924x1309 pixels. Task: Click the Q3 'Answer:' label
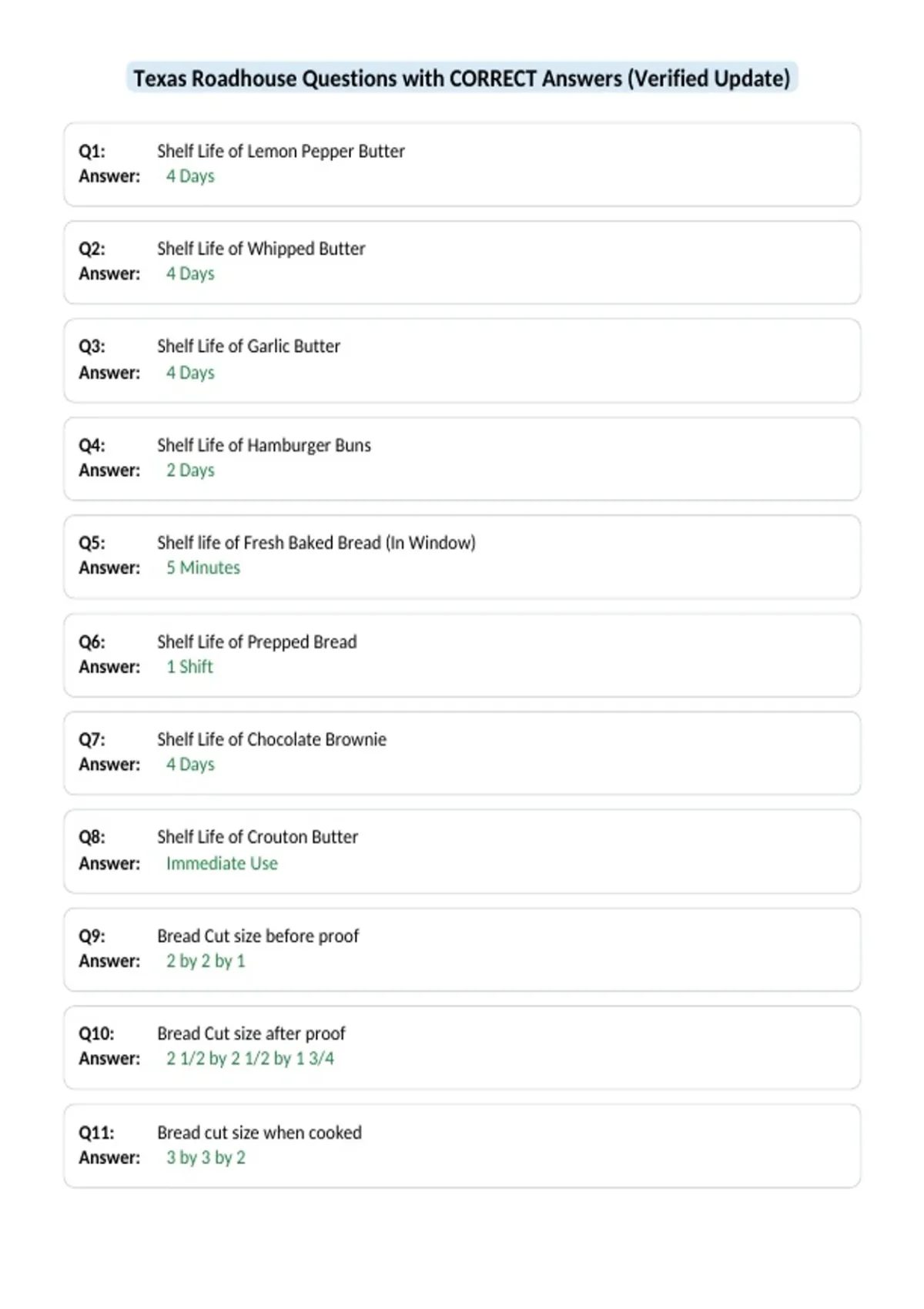point(109,373)
